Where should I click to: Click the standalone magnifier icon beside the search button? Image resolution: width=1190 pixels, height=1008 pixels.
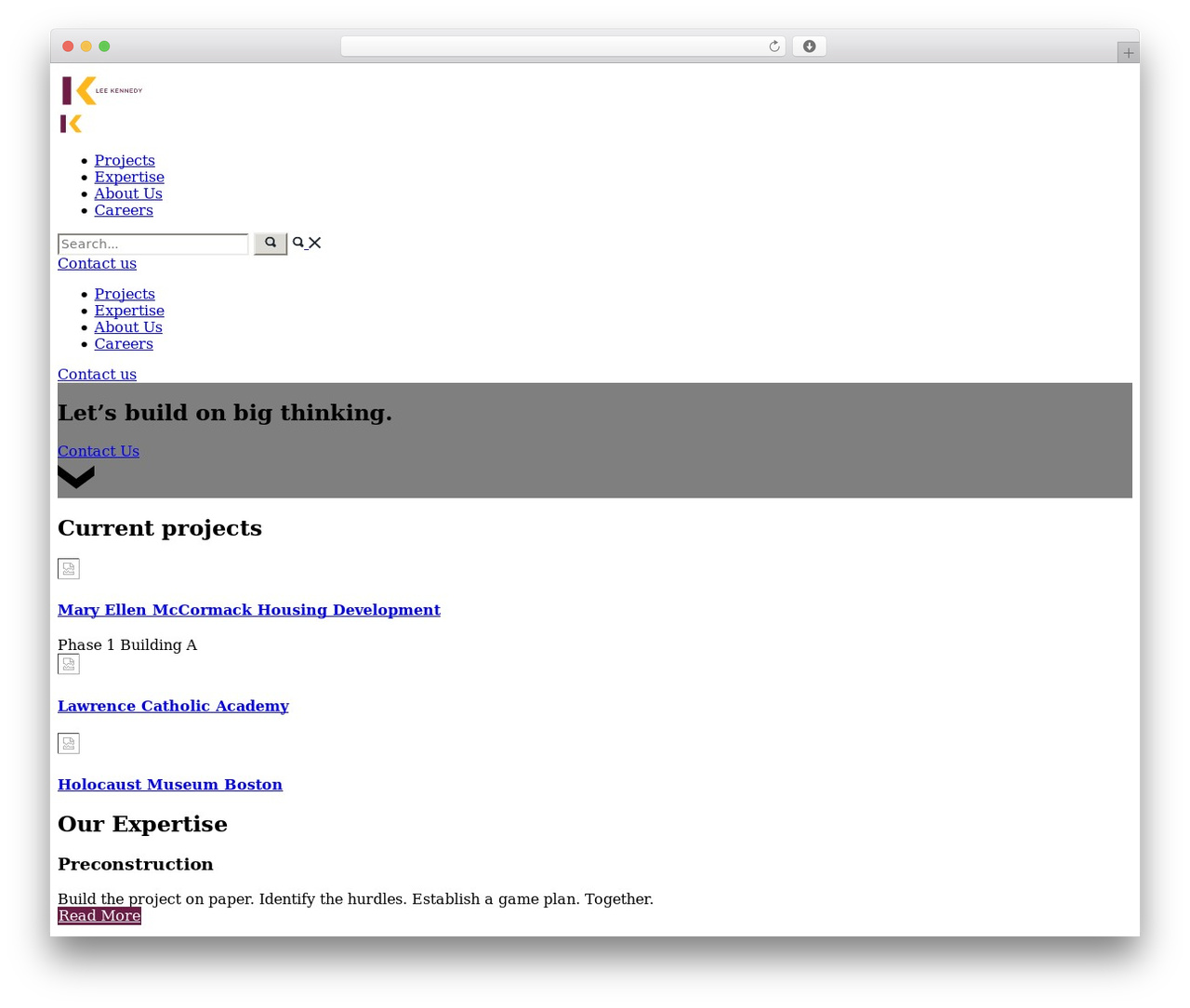[x=298, y=243]
